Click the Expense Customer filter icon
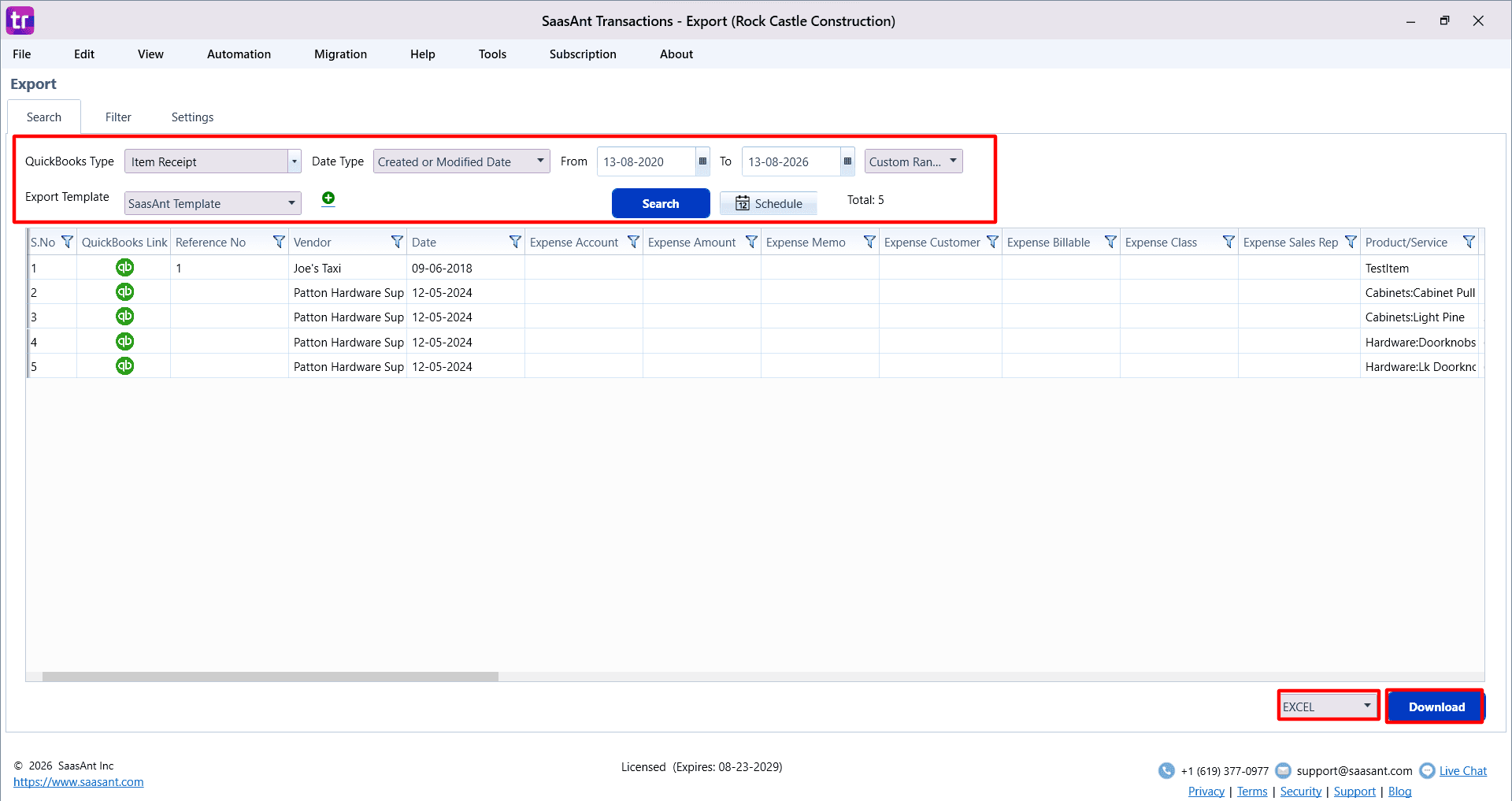 tap(992, 242)
